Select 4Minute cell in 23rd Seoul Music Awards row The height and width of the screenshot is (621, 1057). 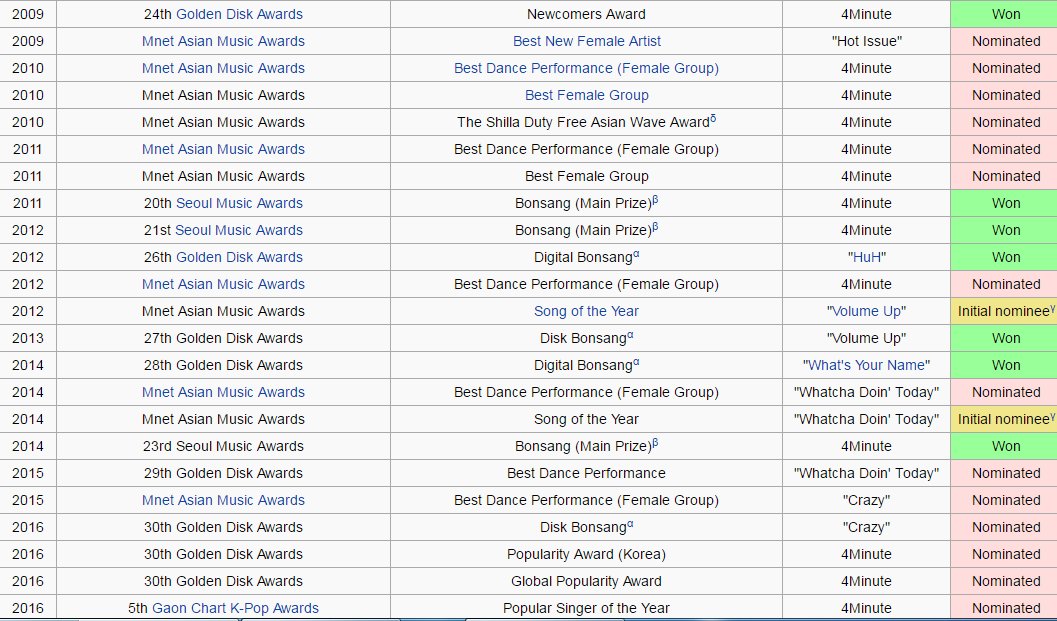click(x=866, y=446)
